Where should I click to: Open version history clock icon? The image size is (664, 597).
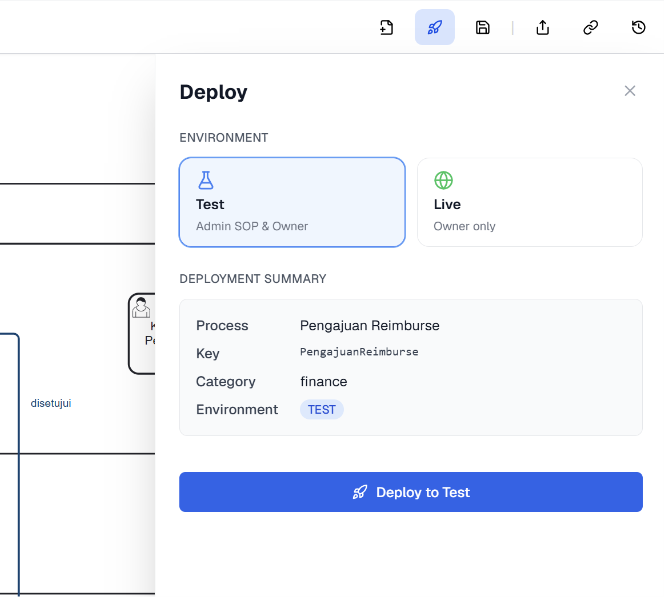638,28
